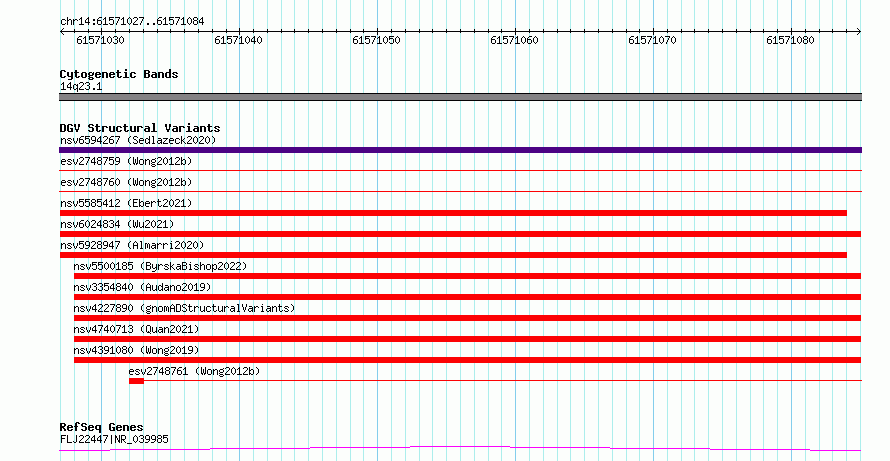This screenshot has height=461, width=890.
Task: Click the DGV Structural Variants track title
Action: coord(140,128)
